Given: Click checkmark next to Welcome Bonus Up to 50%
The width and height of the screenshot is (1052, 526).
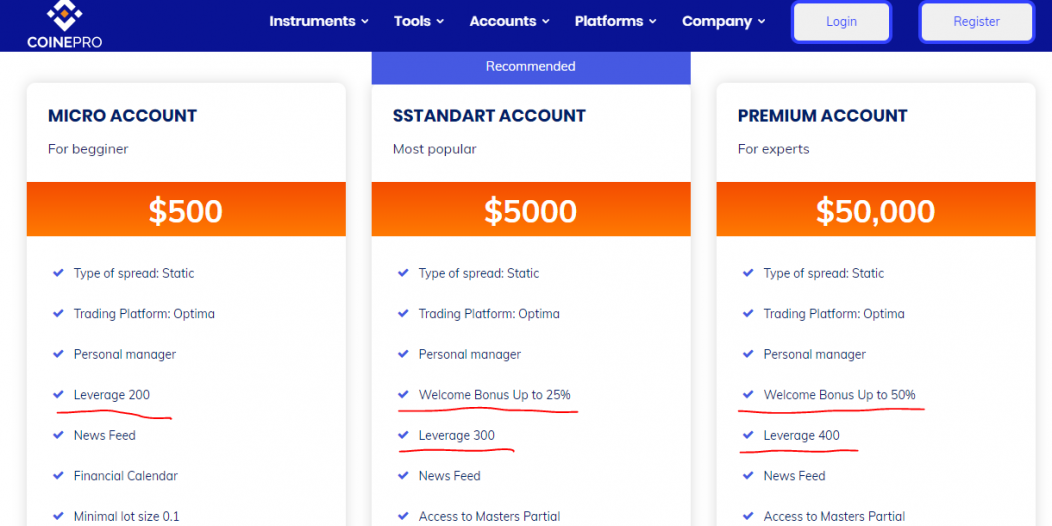Looking at the screenshot, I should (x=748, y=394).
